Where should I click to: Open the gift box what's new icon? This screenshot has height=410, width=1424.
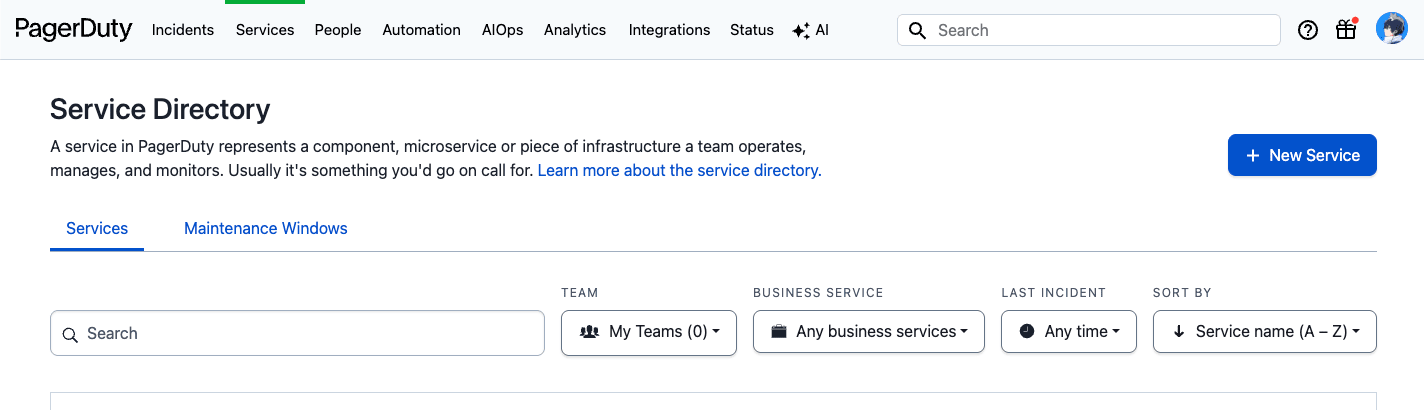(1346, 29)
